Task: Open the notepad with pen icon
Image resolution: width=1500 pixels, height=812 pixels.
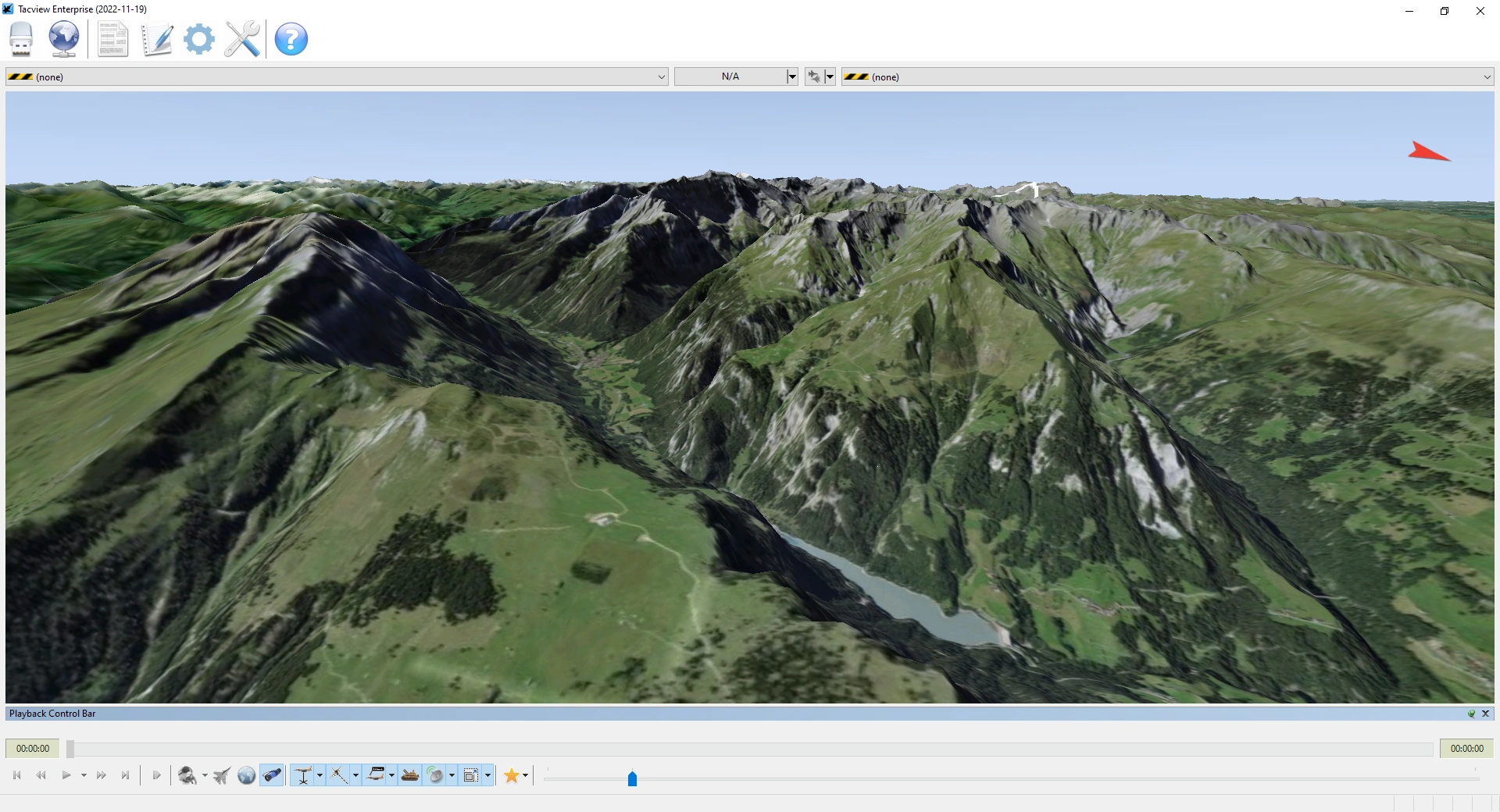Action: [156, 39]
